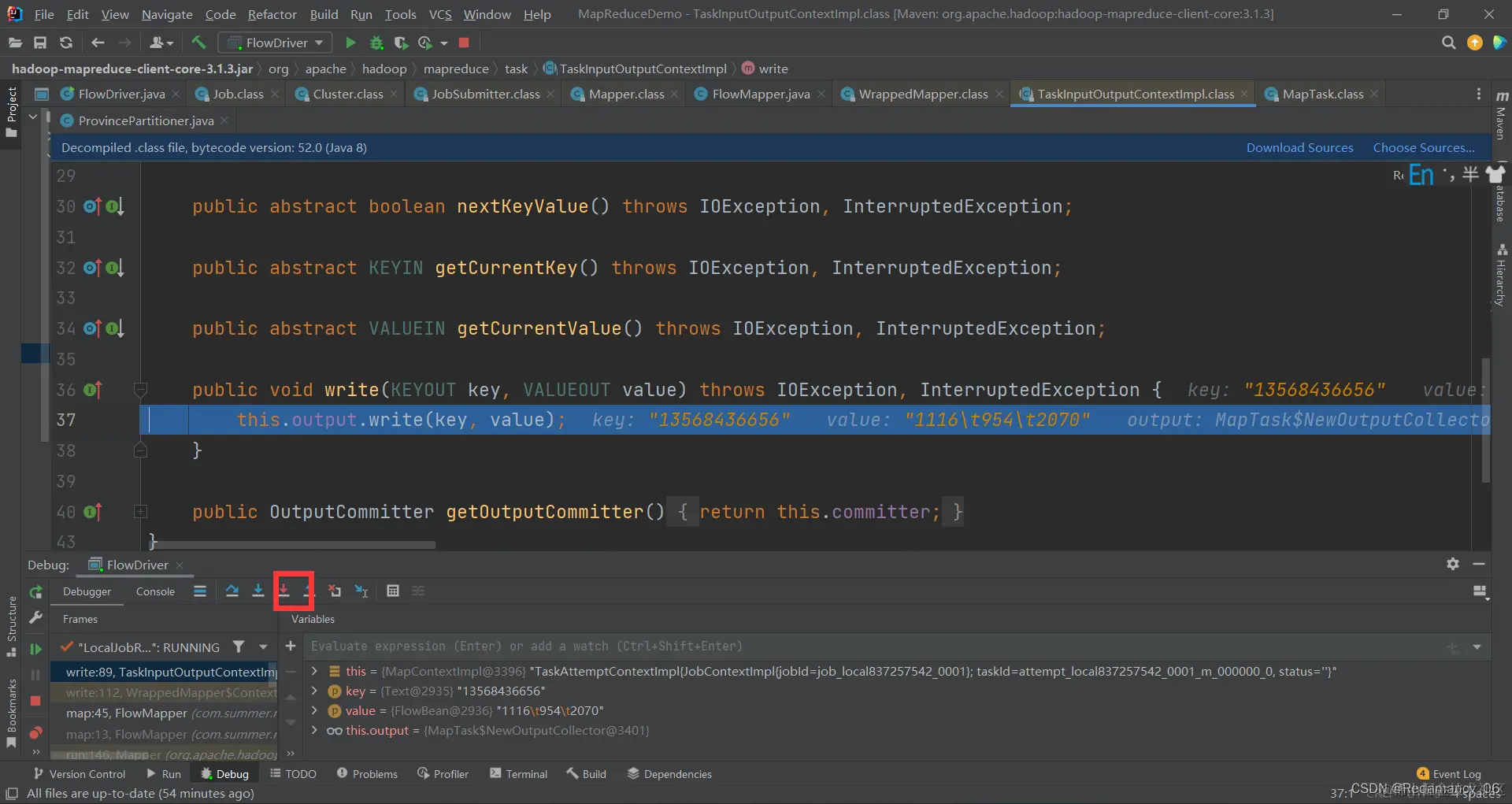
Task: Expand the 'key' variable node
Action: (314, 691)
